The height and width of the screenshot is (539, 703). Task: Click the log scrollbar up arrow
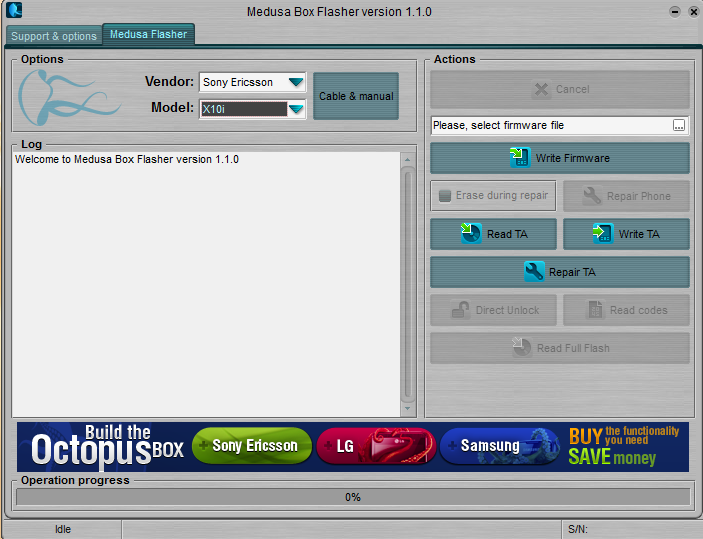[407, 160]
